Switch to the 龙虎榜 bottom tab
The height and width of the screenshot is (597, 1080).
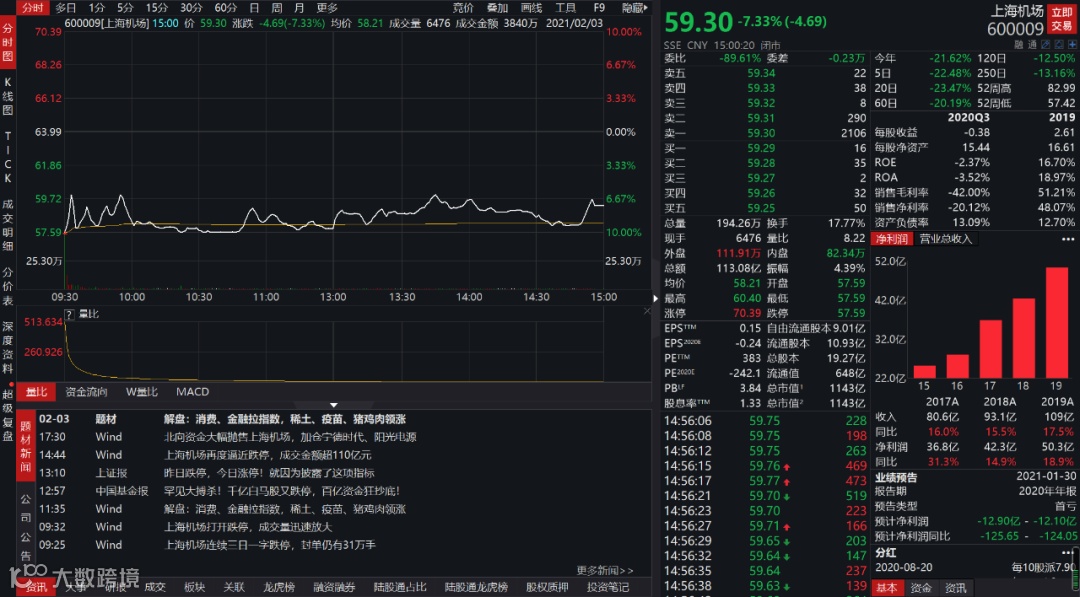click(278, 587)
